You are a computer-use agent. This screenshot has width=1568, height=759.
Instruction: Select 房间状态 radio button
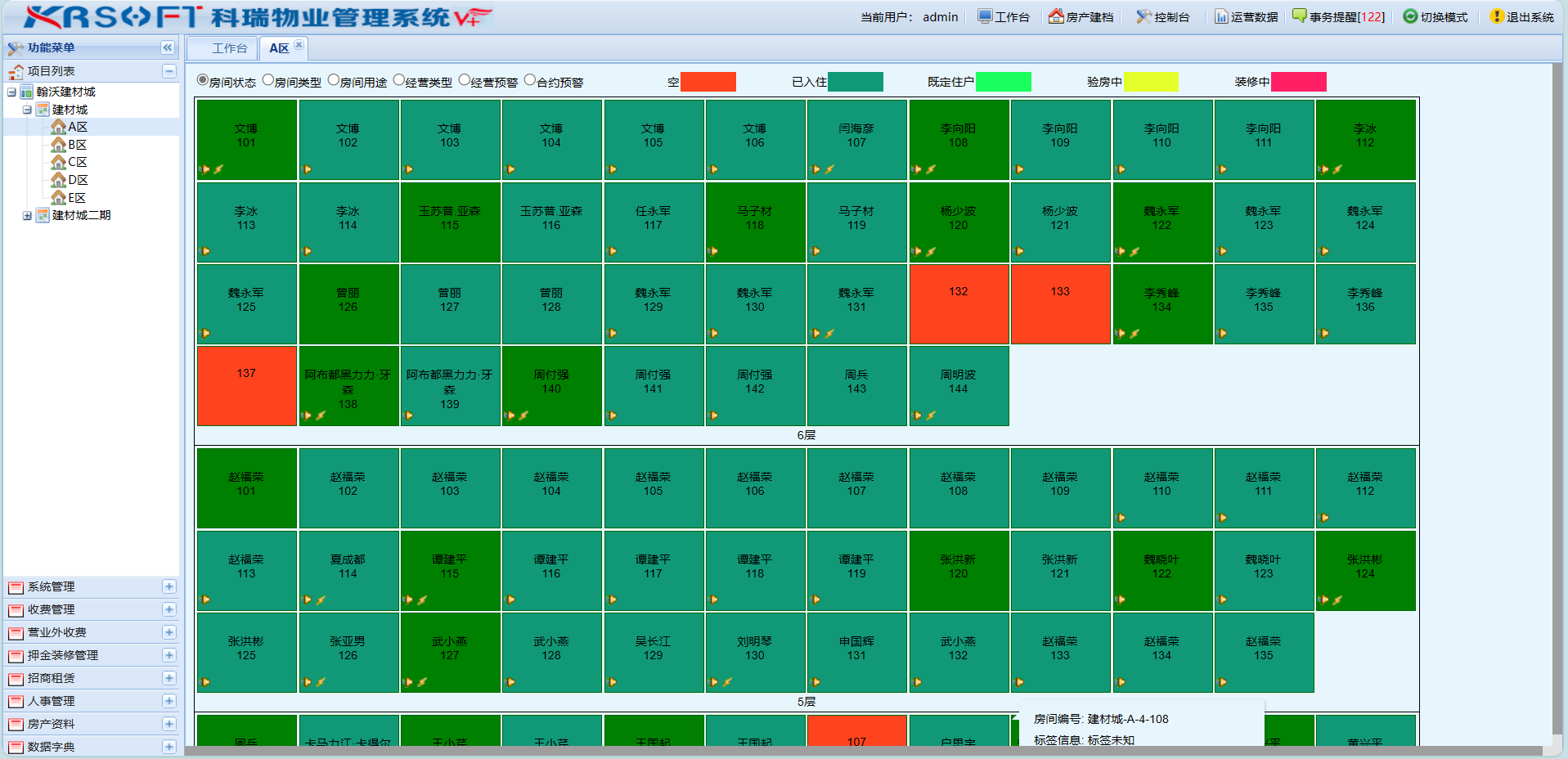203,80
